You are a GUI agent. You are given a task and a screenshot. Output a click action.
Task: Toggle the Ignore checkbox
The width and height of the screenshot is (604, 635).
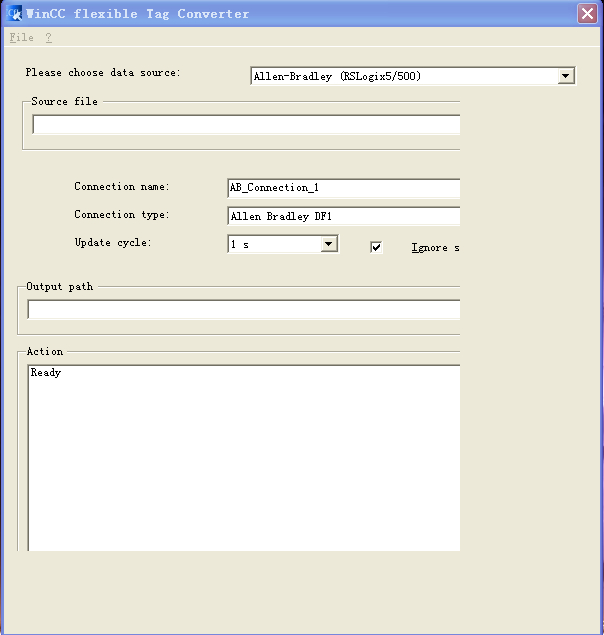point(376,247)
